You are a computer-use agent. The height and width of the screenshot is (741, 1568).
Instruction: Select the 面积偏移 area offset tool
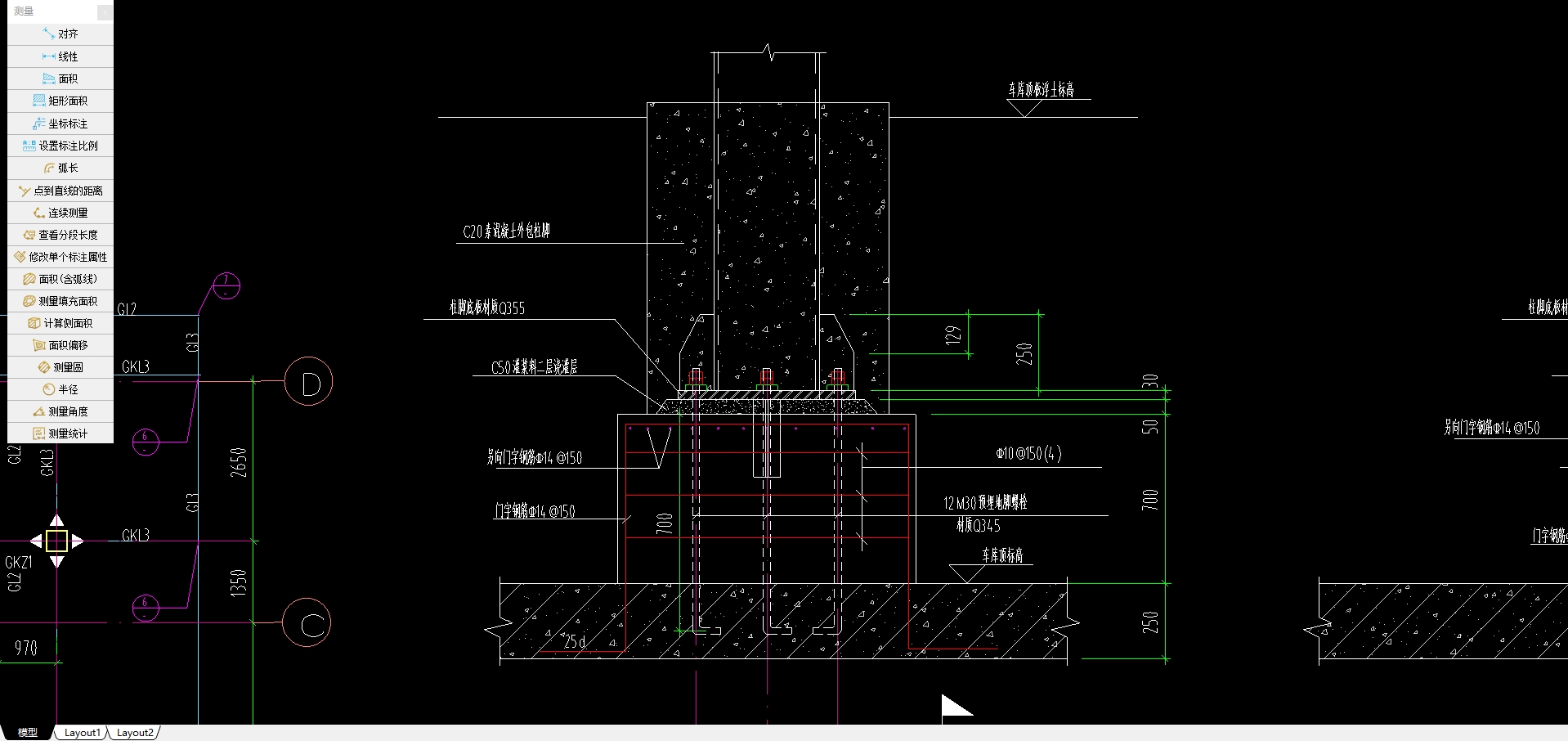coord(60,345)
